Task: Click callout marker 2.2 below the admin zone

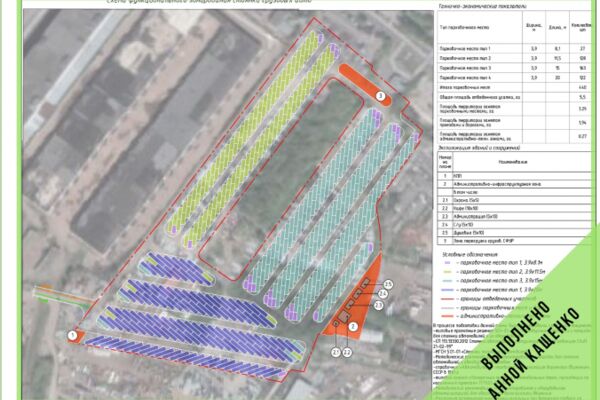Action: point(347,352)
